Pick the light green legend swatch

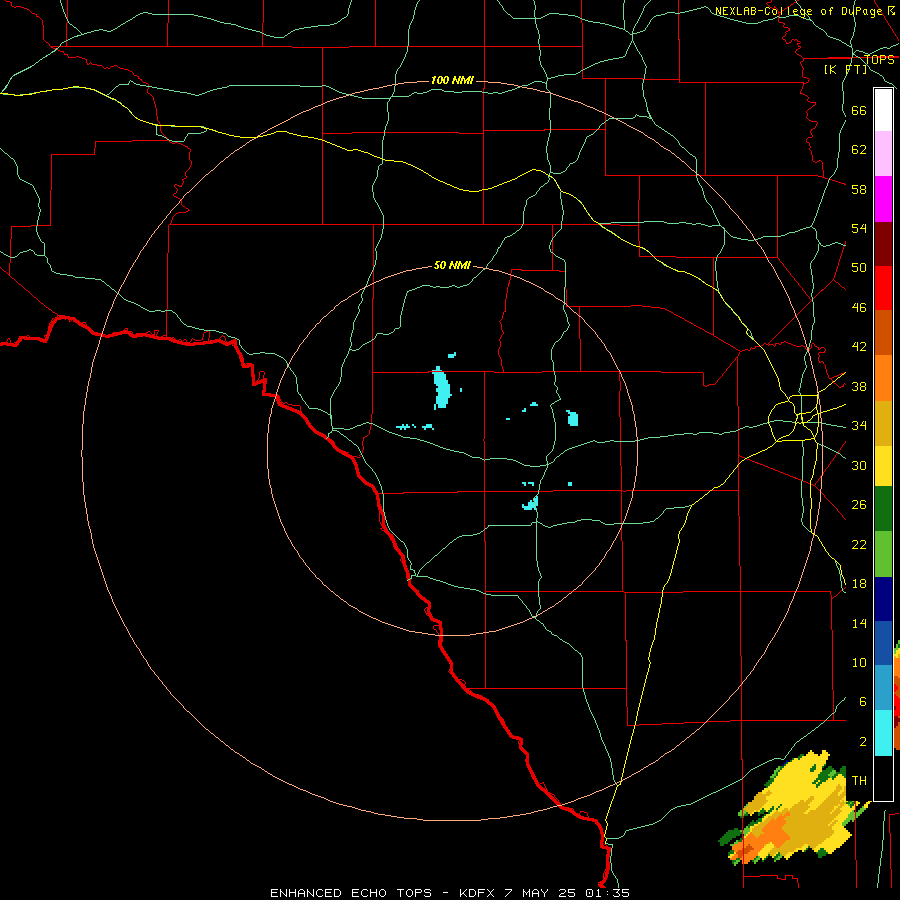tap(883, 554)
